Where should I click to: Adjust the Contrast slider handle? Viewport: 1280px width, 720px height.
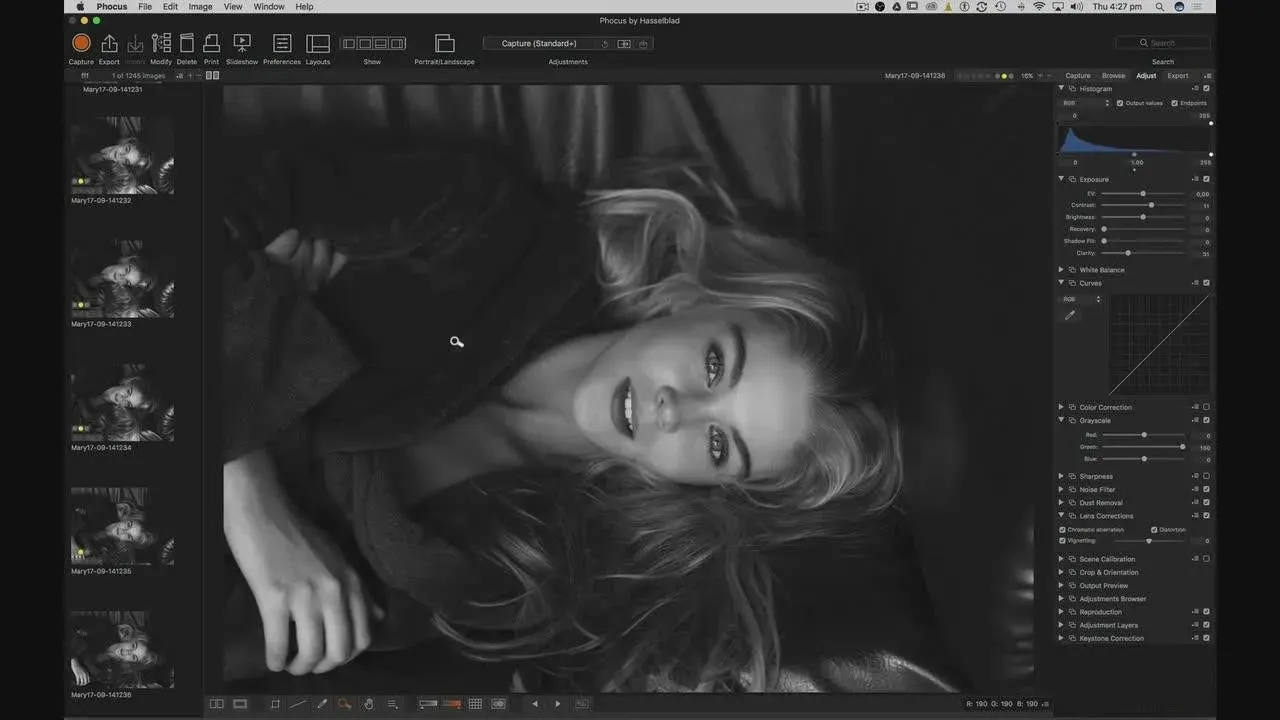[x=1152, y=205]
